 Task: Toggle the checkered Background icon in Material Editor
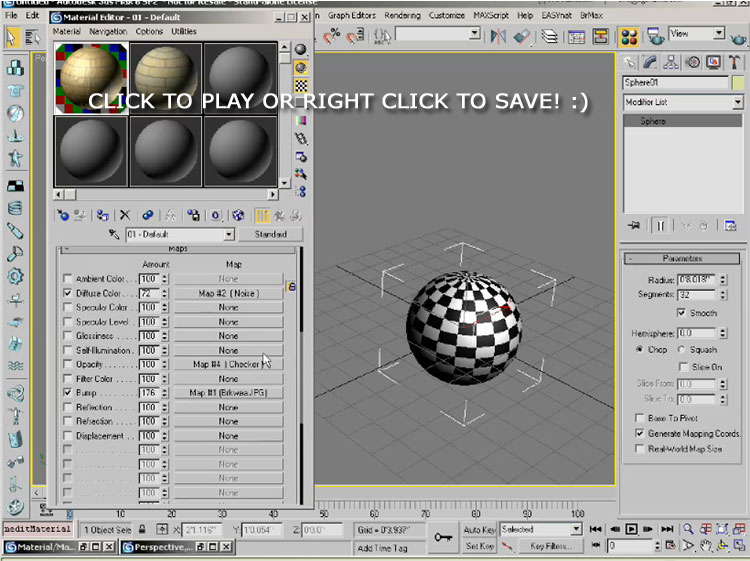coord(301,84)
